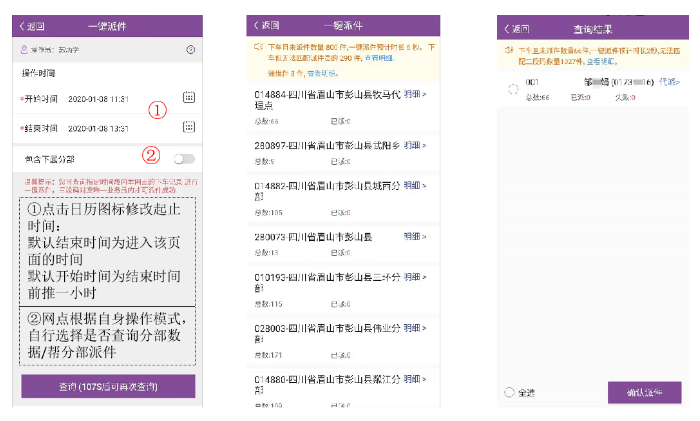Tap the help icon beside the operator name

(x=190, y=50)
